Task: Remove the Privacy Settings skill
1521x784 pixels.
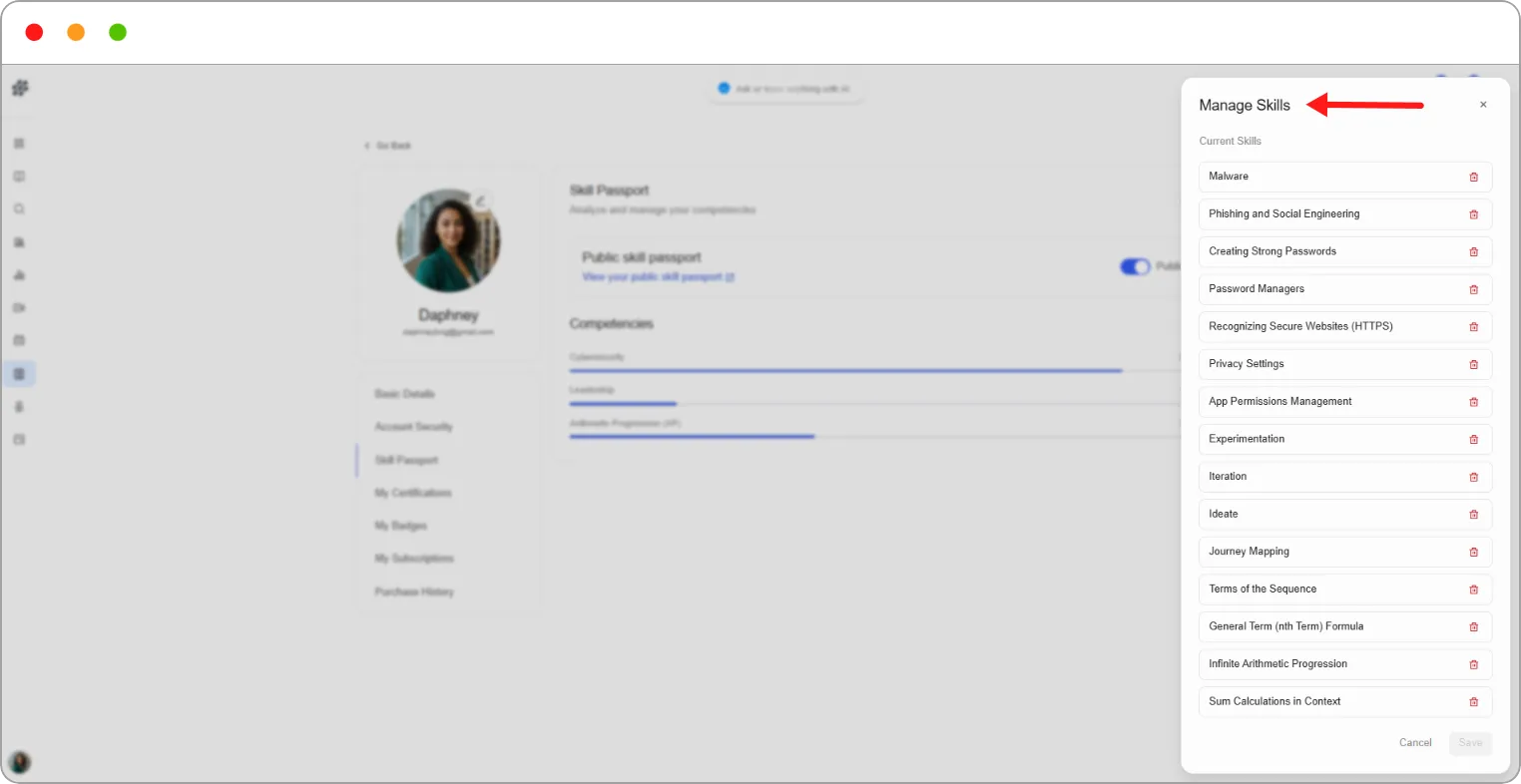Action: (x=1473, y=364)
